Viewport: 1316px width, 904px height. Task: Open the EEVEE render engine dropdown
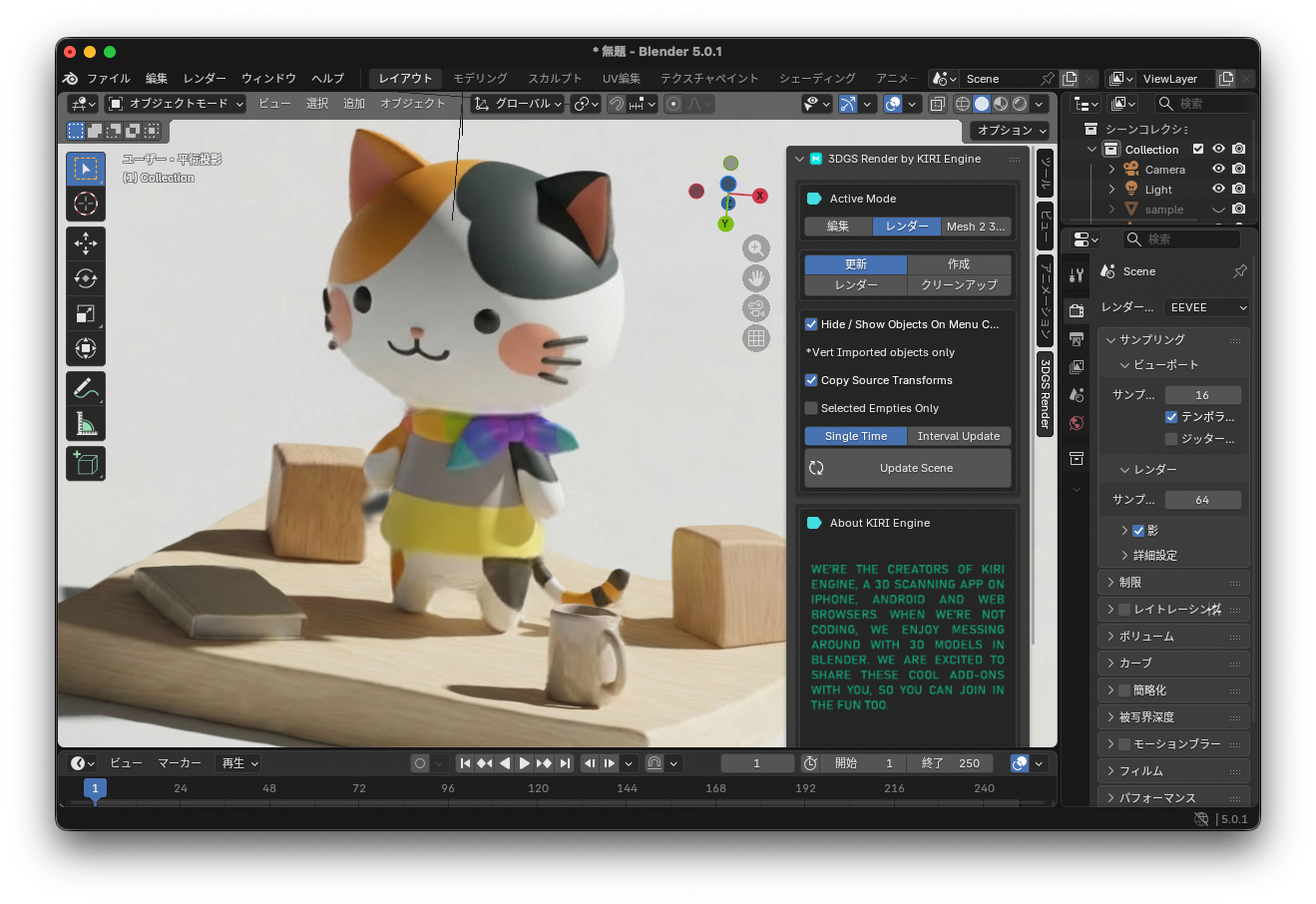pyautogui.click(x=1205, y=307)
